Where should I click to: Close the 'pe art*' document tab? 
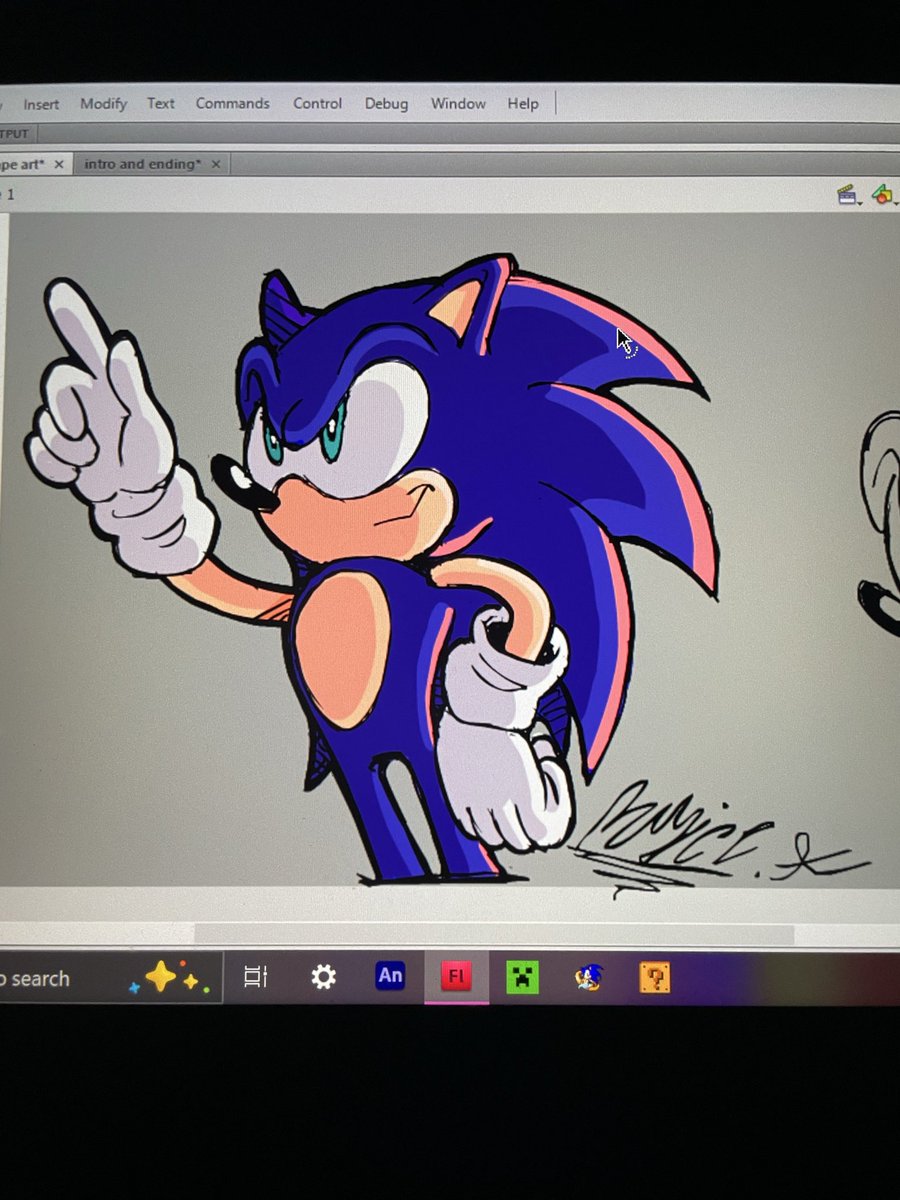pyautogui.click(x=58, y=164)
